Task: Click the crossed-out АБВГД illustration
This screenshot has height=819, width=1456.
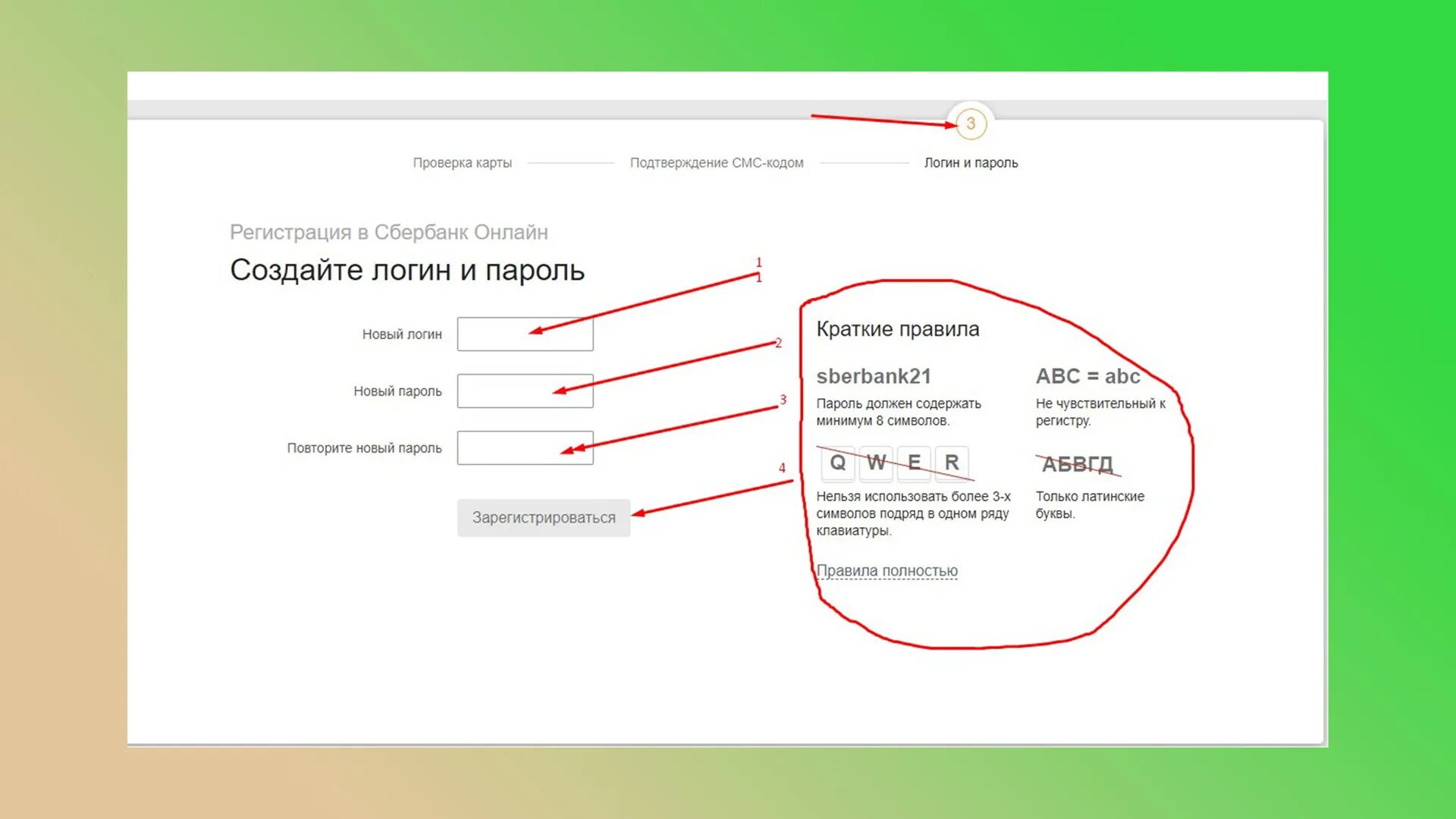Action: pyautogui.click(x=1078, y=464)
